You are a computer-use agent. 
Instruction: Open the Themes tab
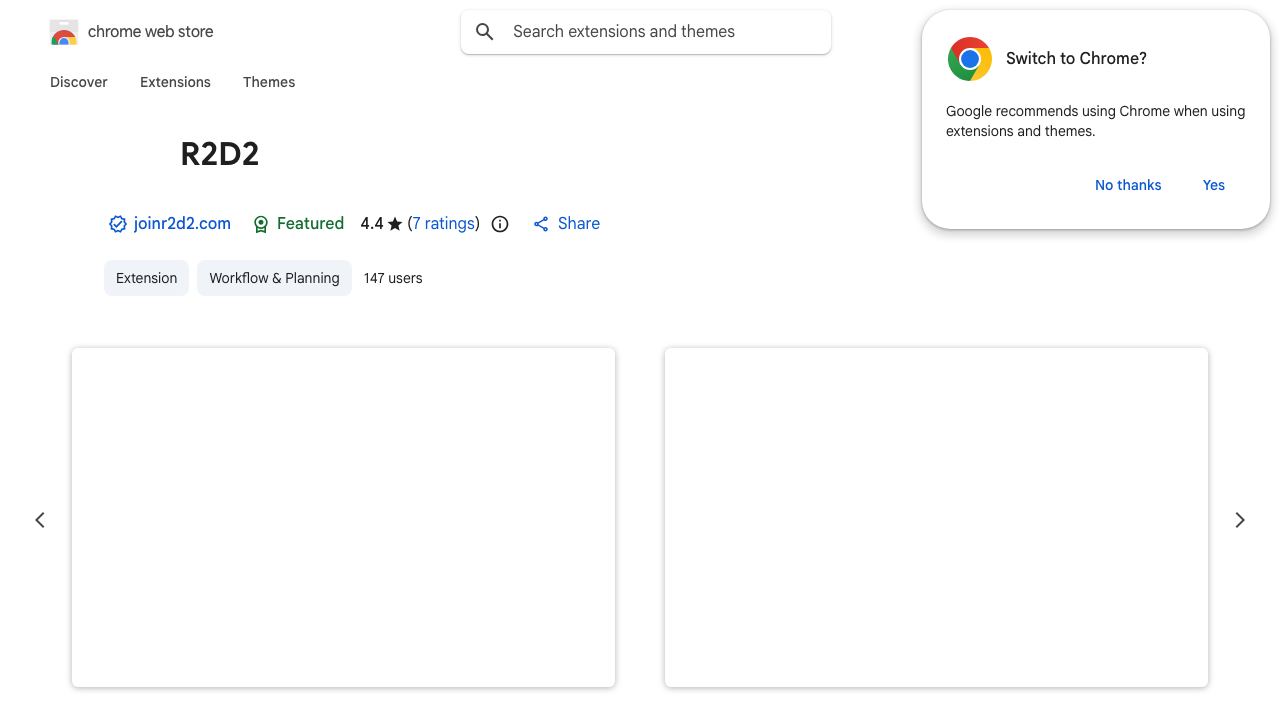coord(269,82)
